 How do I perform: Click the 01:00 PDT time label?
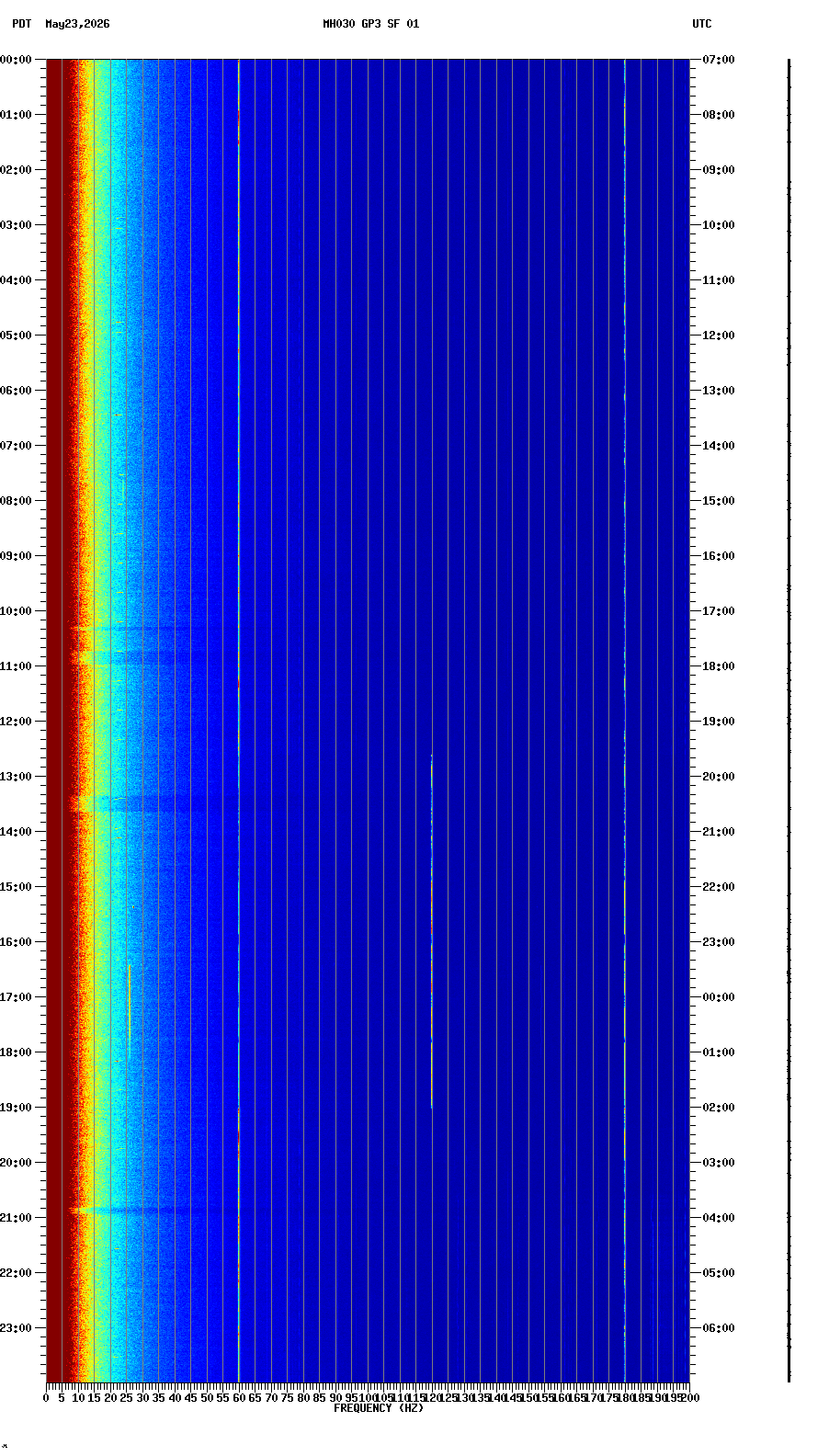click(16, 115)
